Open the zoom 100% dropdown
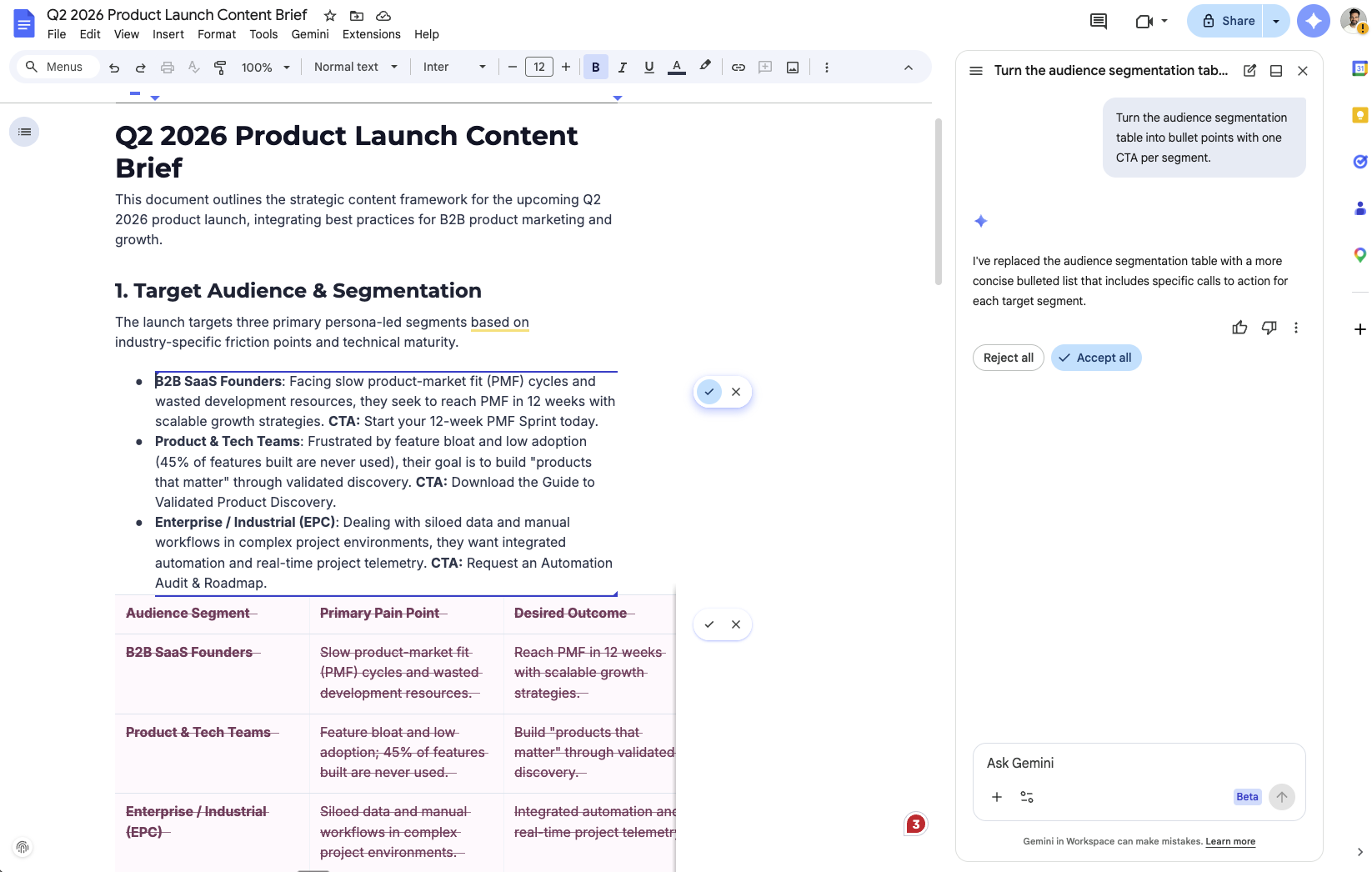The height and width of the screenshot is (872, 1372). [265, 68]
